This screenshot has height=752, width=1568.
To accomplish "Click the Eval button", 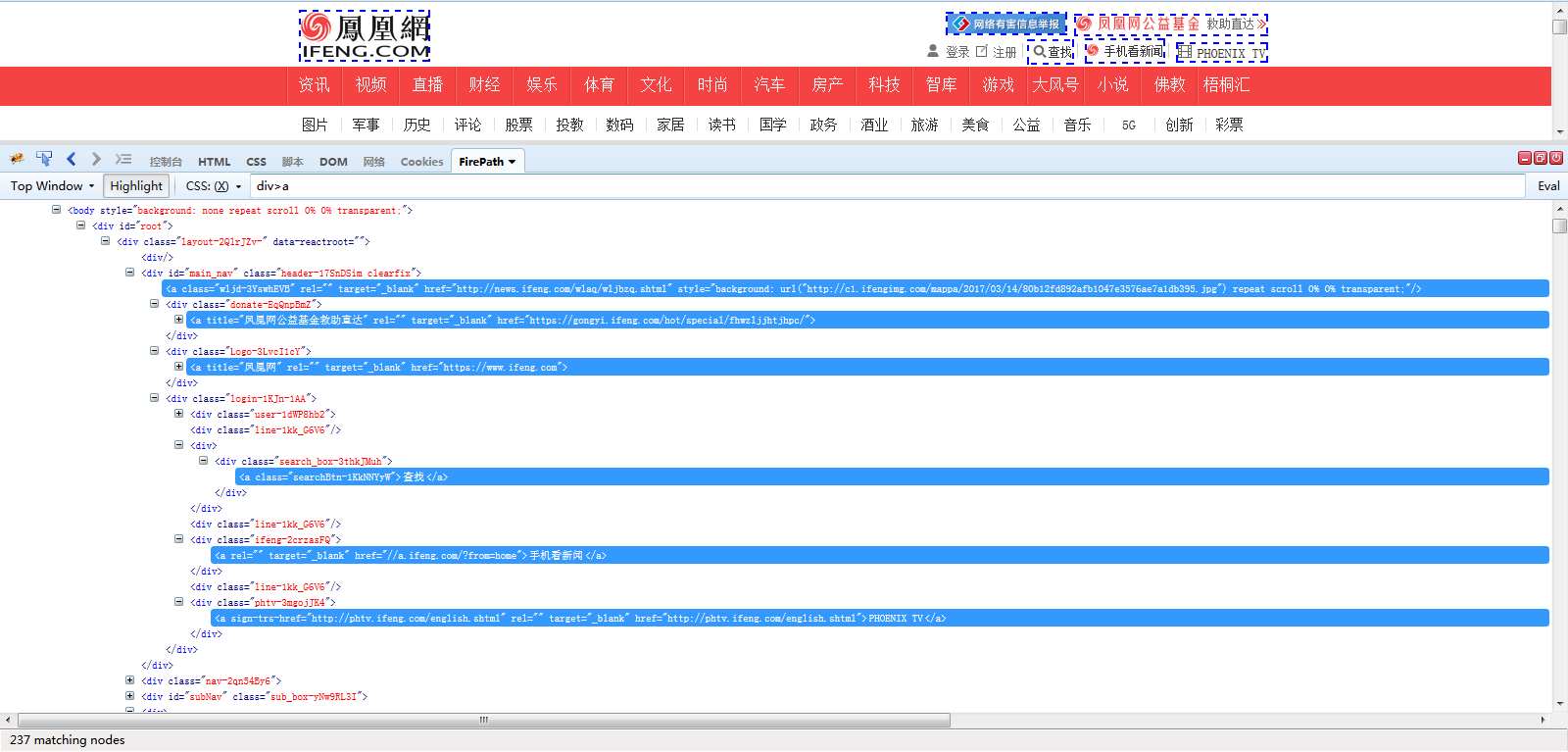I will pyautogui.click(x=1548, y=186).
